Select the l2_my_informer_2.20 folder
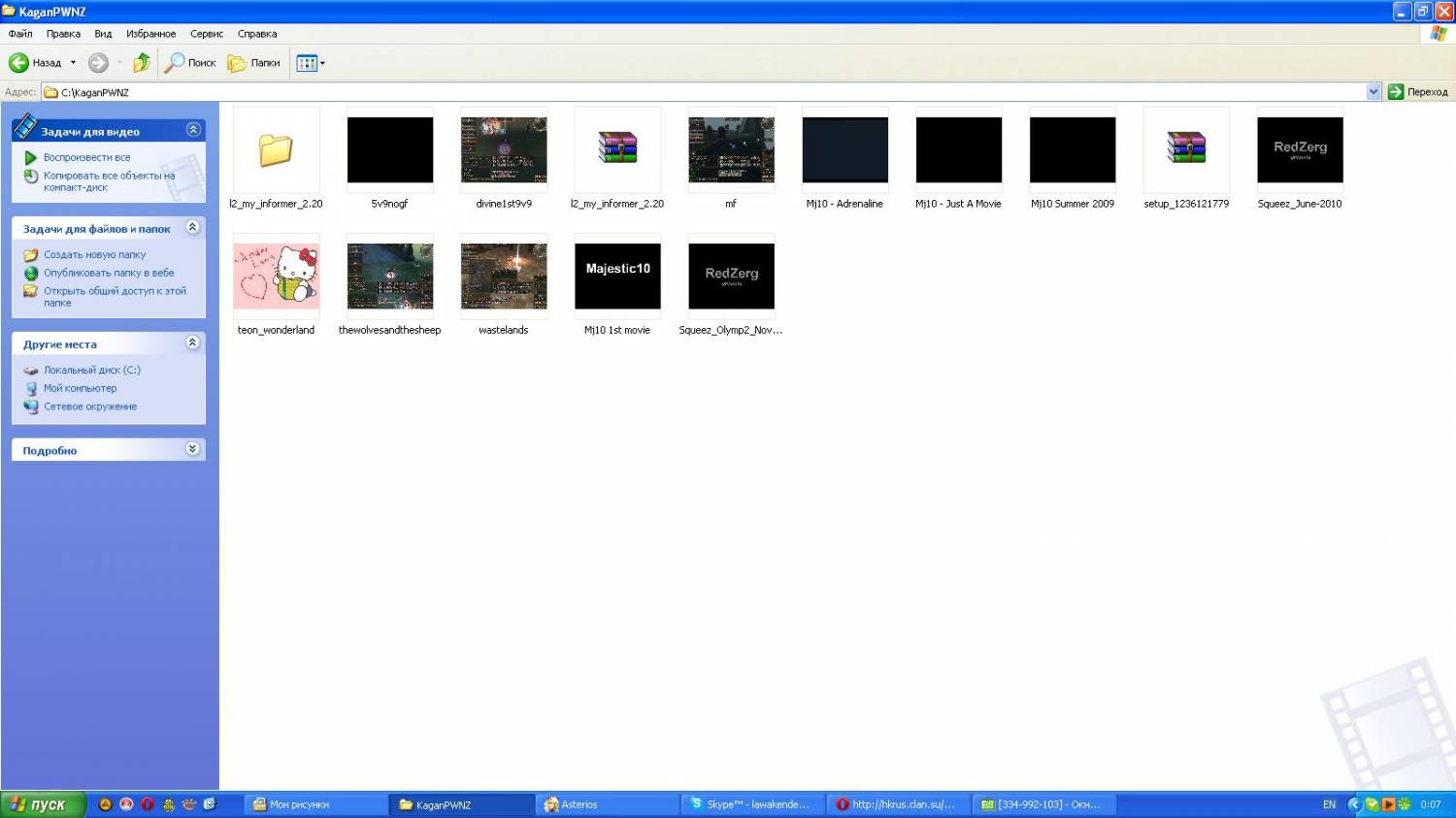Image resolution: width=1456 pixels, height=818 pixels. click(276, 150)
